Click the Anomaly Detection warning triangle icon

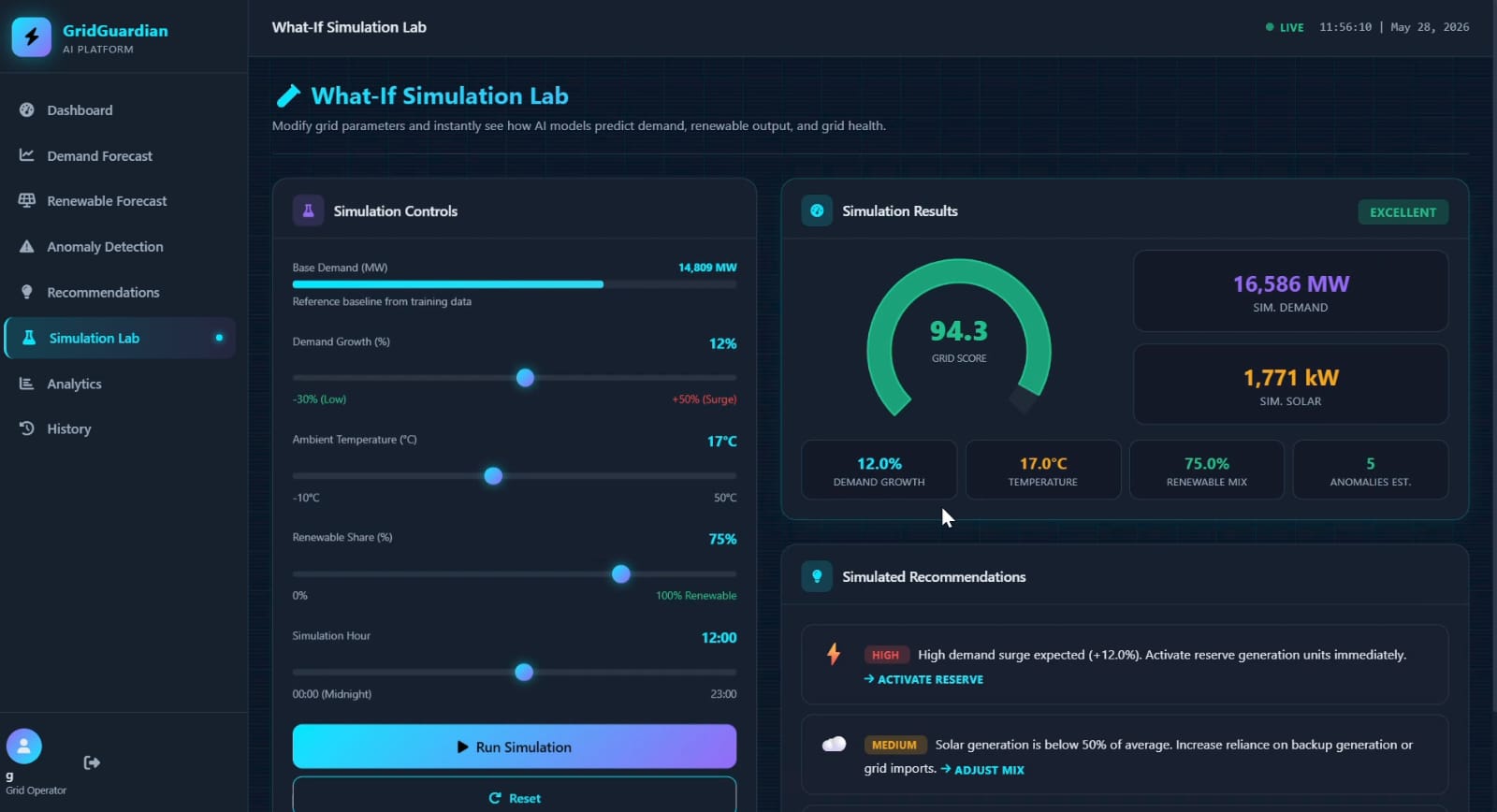pyautogui.click(x=27, y=246)
